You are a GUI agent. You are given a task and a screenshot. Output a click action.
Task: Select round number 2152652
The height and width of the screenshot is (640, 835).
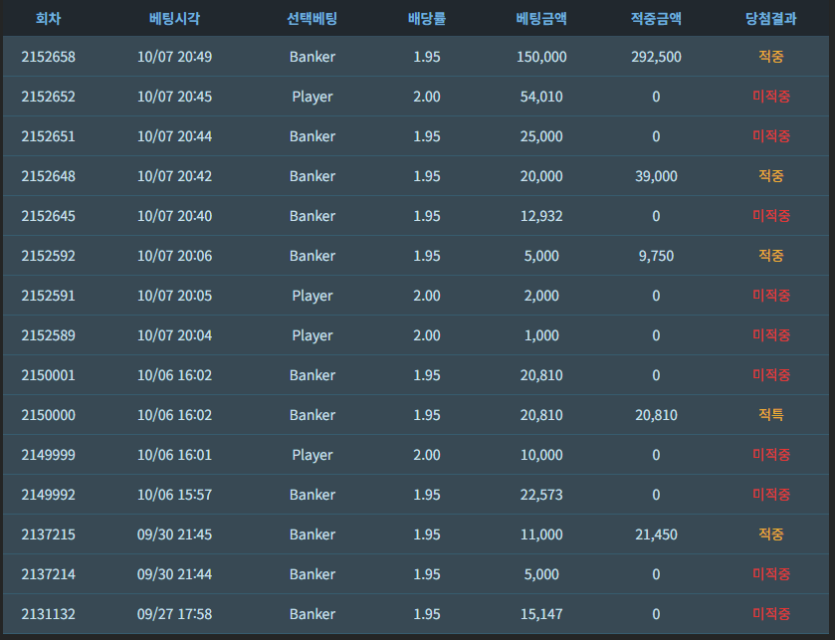coord(48,96)
